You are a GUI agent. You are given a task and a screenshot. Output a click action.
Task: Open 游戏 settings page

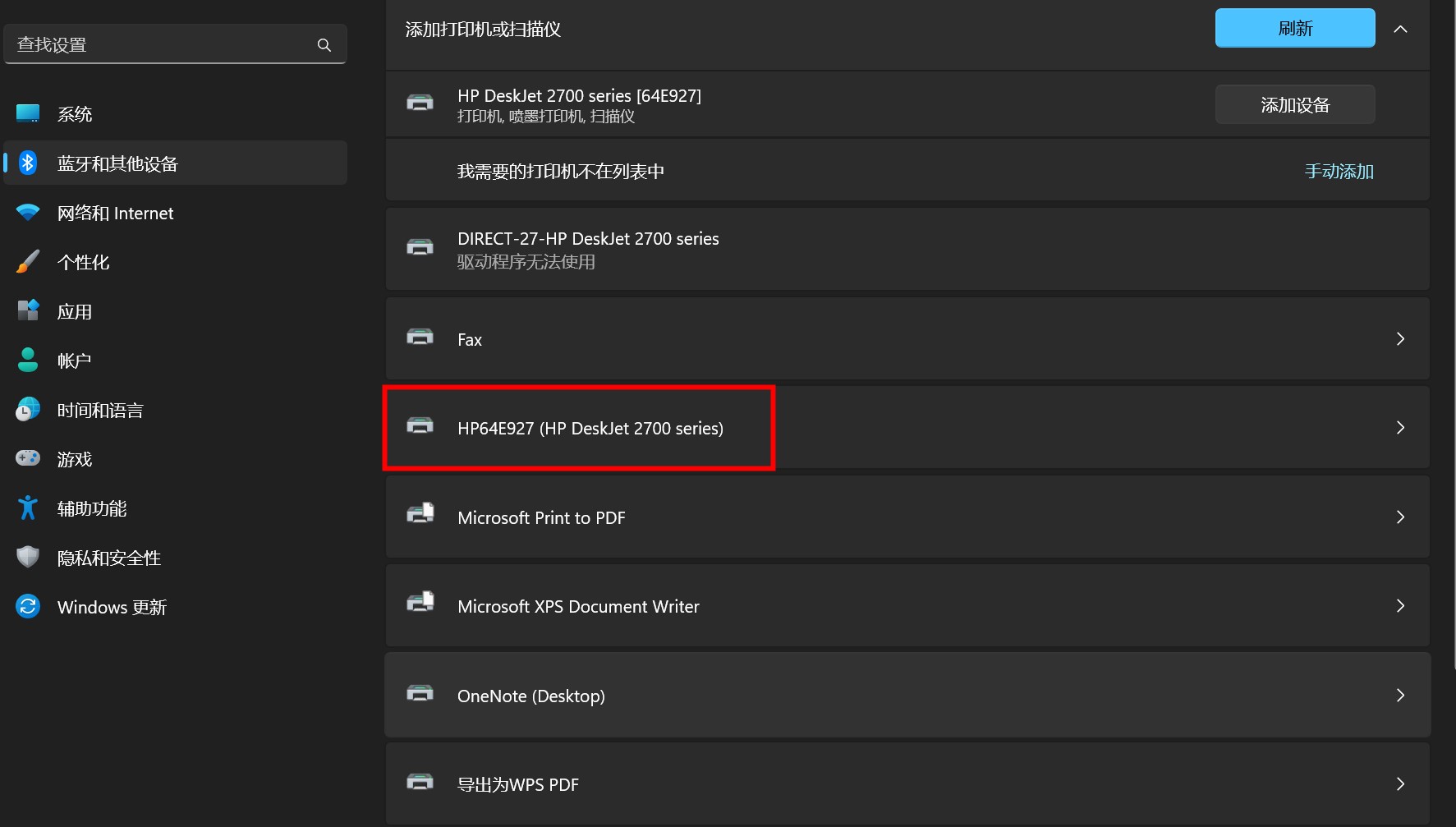(x=175, y=458)
